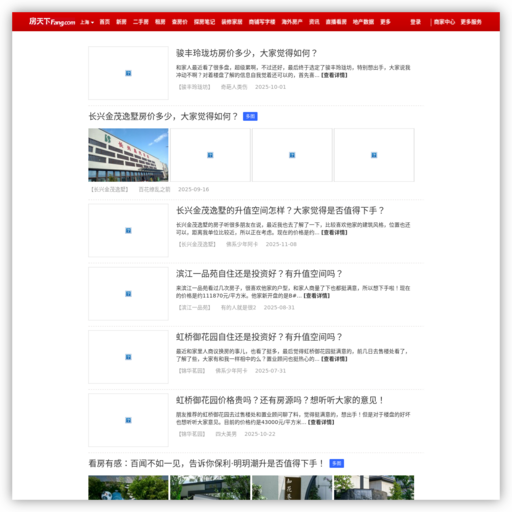Click the broken thumbnail beside the 骏丰玲珑坊 post

coord(128,73)
